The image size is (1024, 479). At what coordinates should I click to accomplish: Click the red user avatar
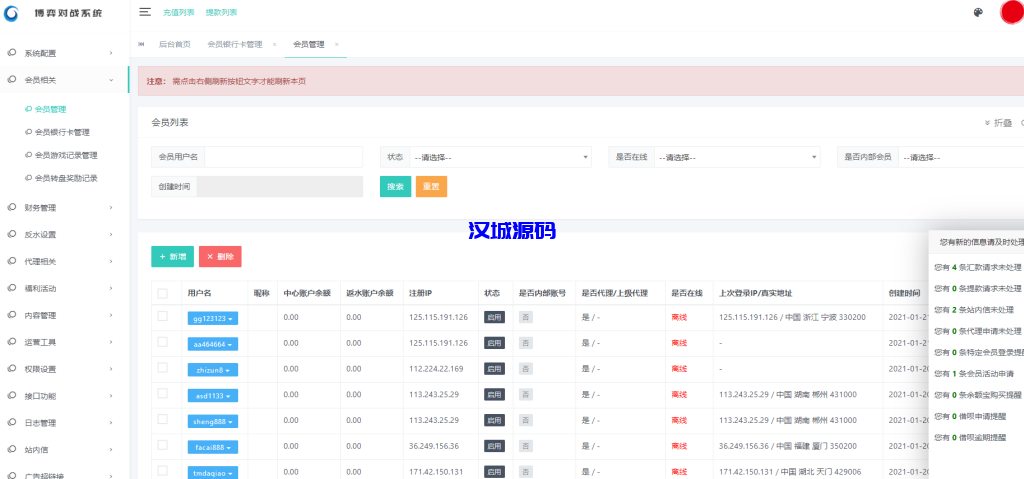1012,12
